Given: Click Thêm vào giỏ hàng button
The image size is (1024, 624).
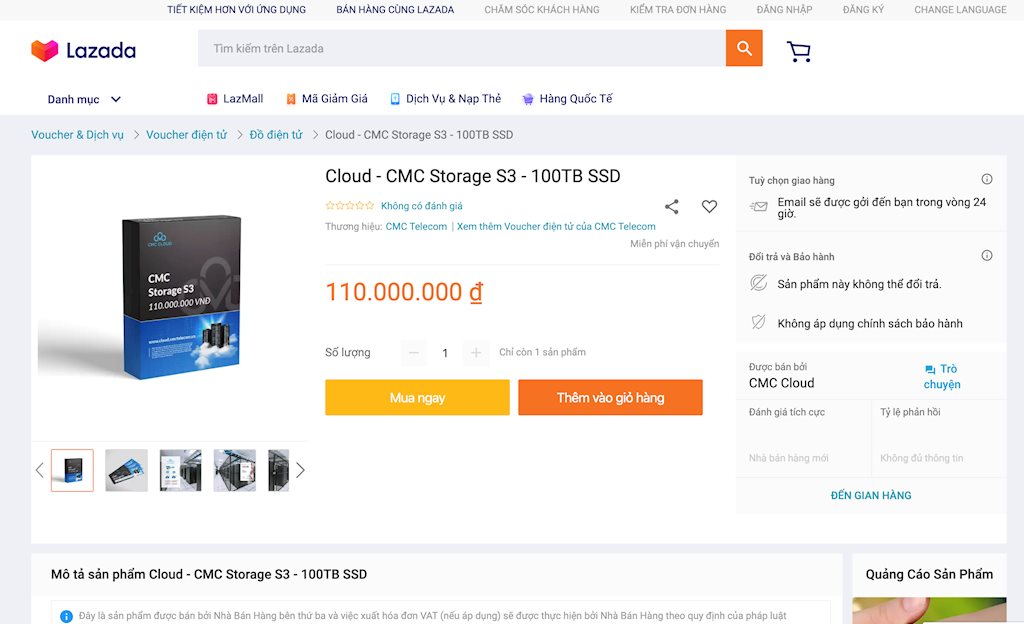Looking at the screenshot, I should click(610, 397).
